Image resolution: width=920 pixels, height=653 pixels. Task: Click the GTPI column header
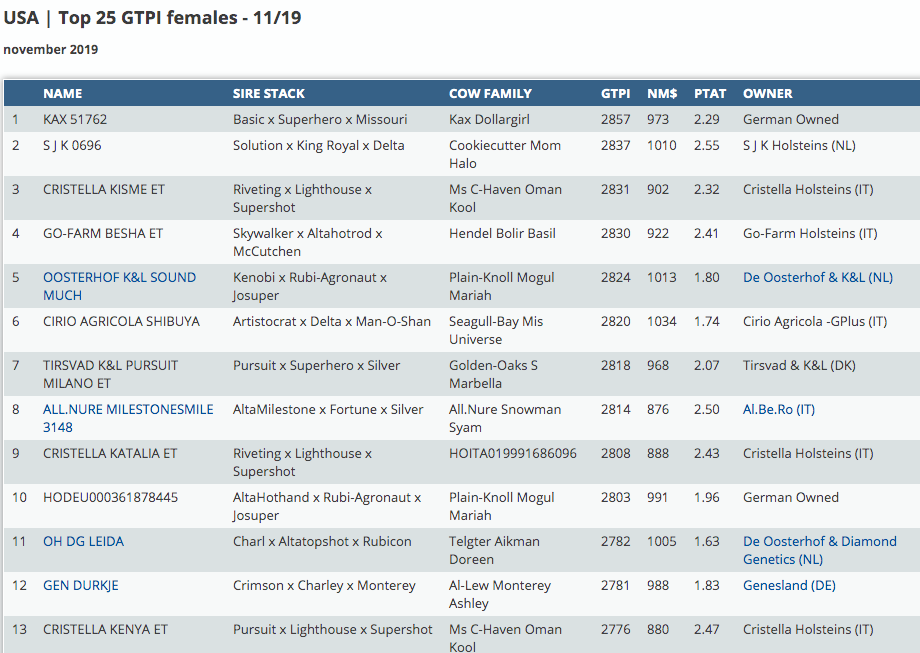(615, 94)
